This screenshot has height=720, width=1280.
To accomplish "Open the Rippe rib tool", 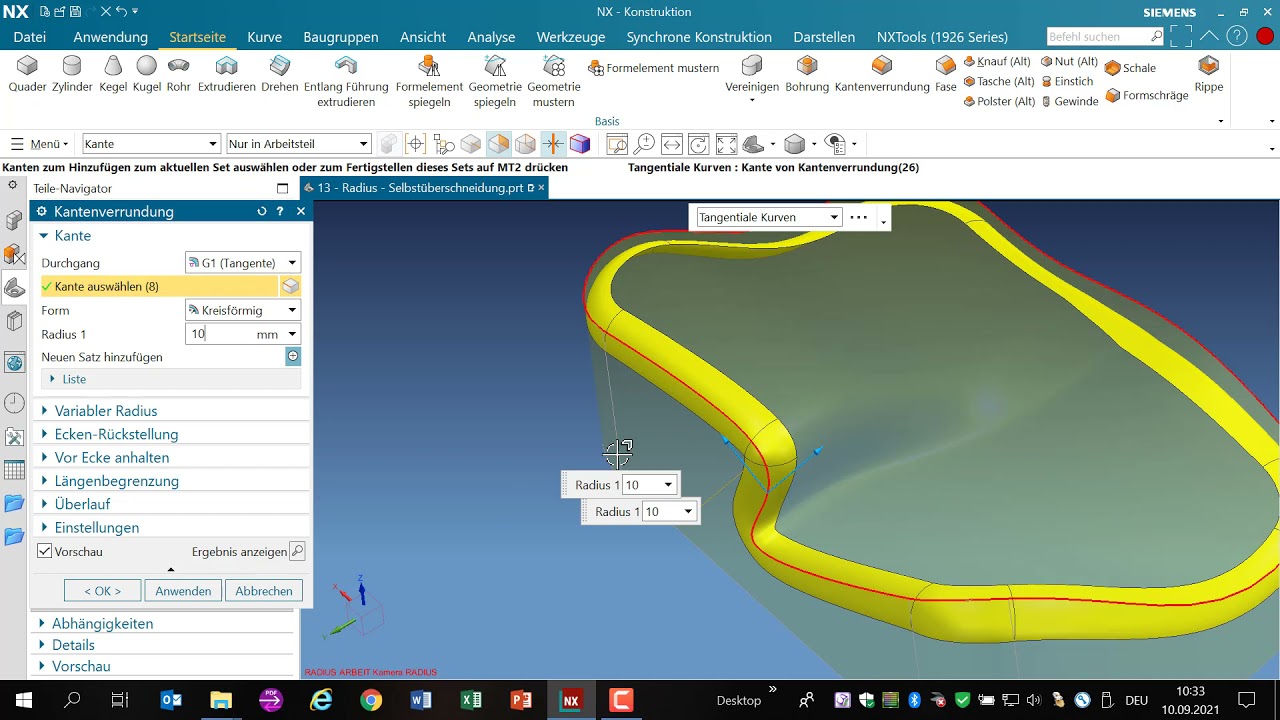I will (x=1209, y=74).
